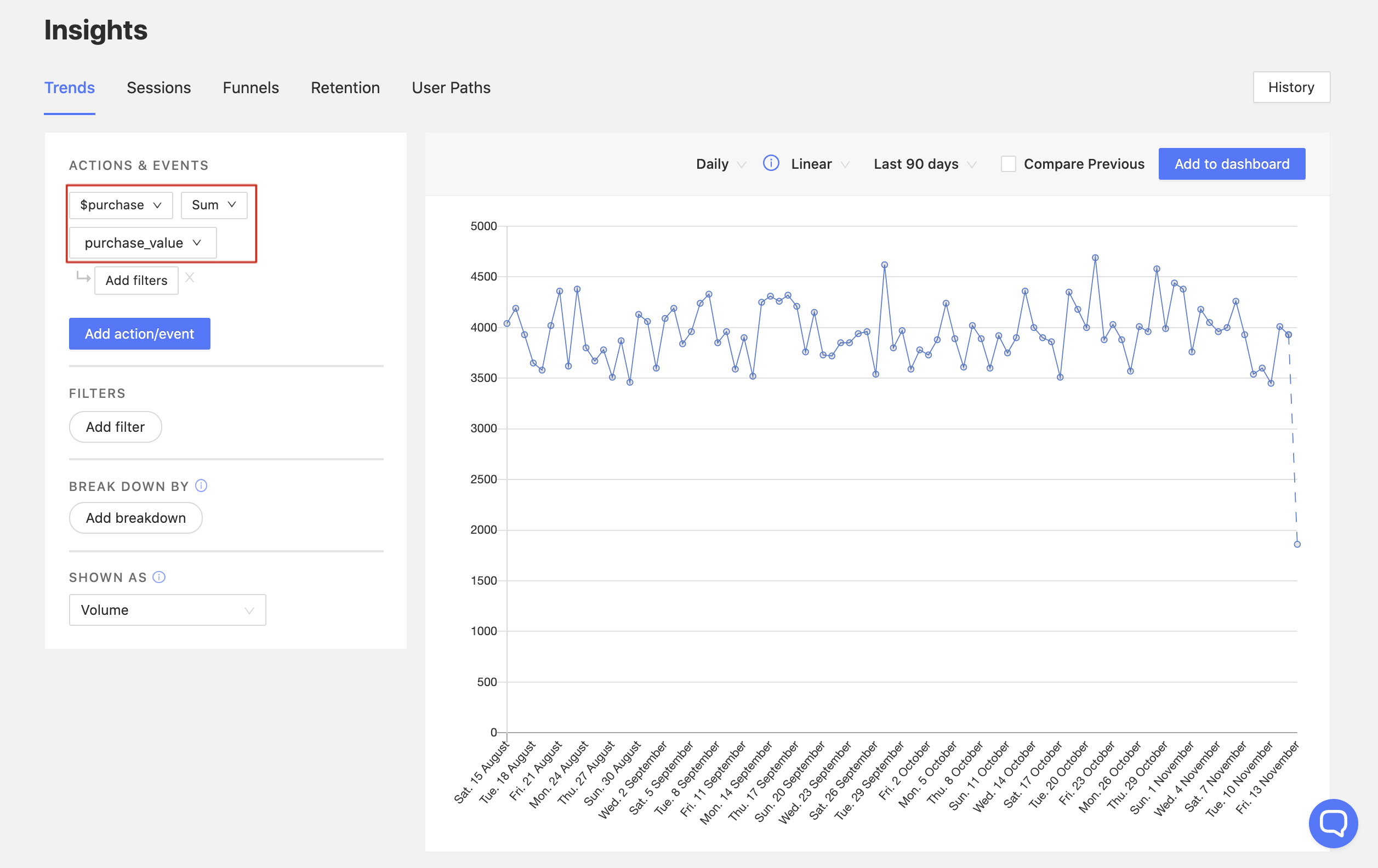Switch to the Funnels tab
Image resolution: width=1378 pixels, height=868 pixels.
250,88
